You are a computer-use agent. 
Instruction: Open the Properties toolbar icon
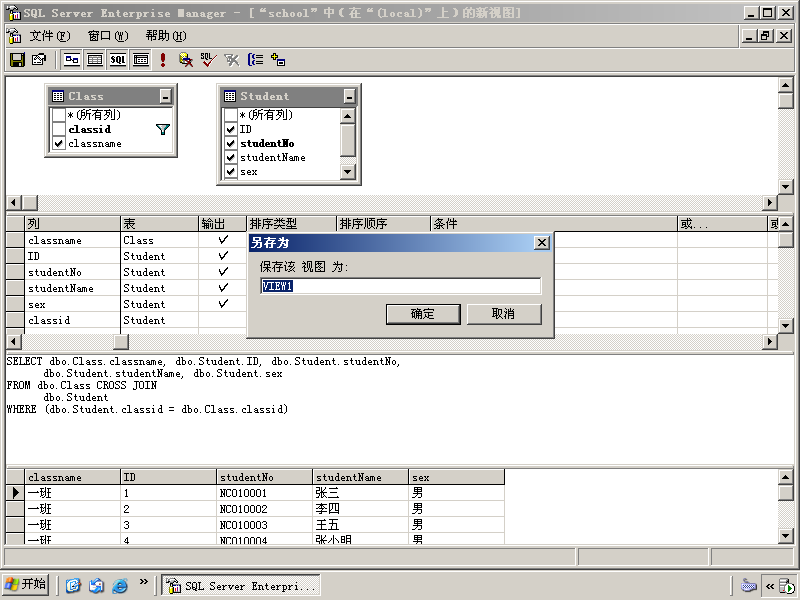click(x=39, y=60)
